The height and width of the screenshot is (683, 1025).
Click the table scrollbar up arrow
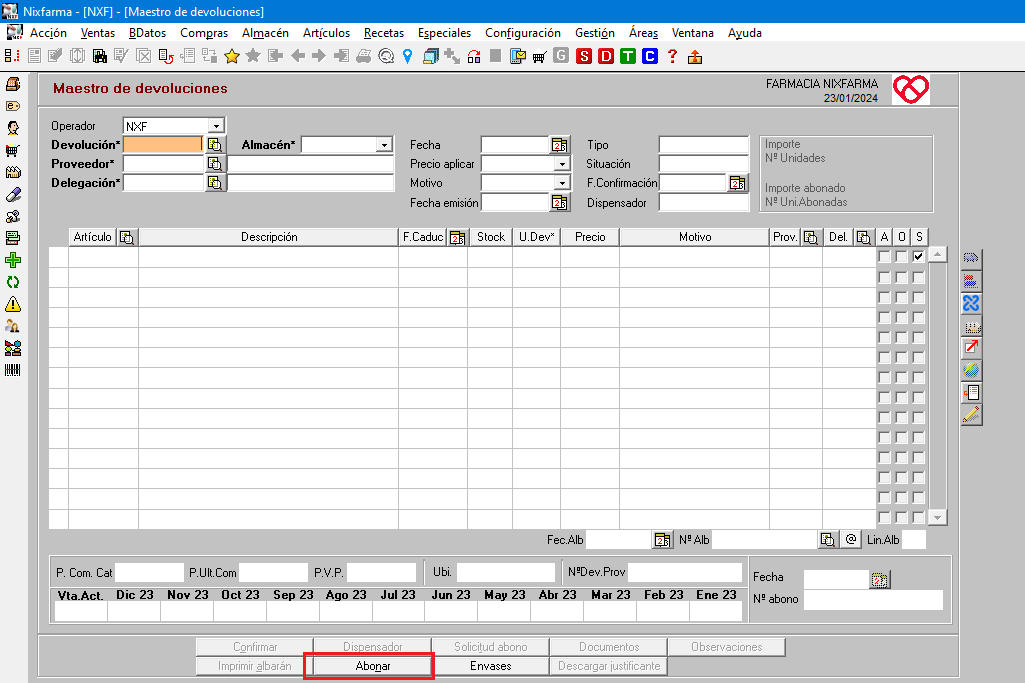pos(937,254)
